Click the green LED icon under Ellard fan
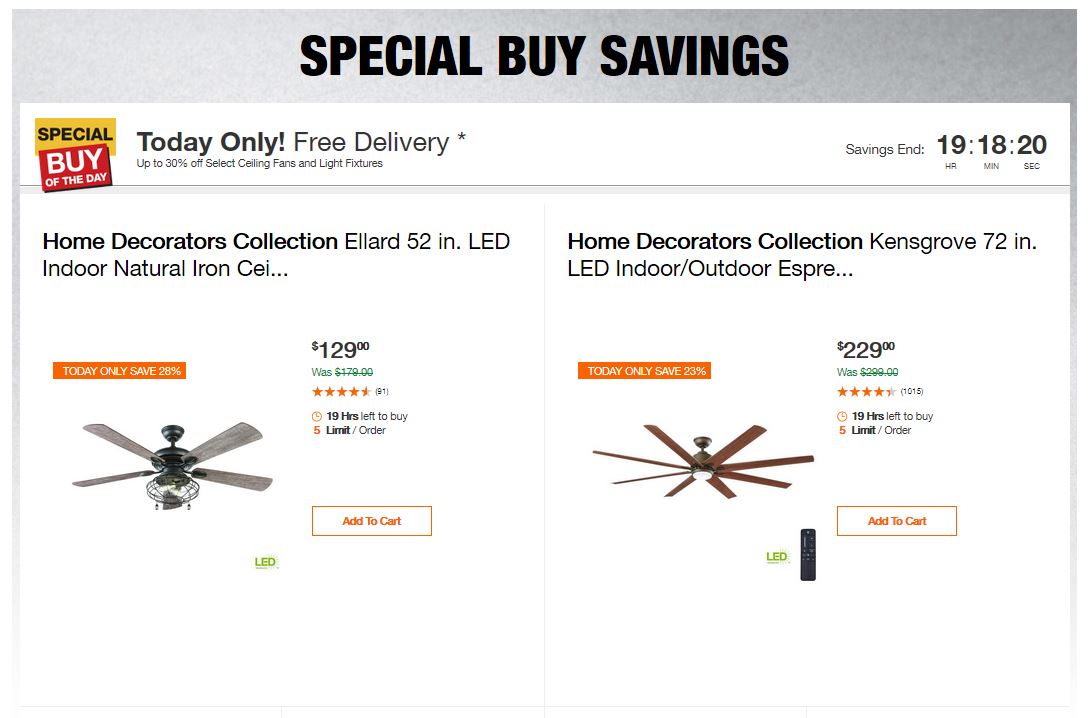The width and height of the screenshot is (1088, 718). [x=265, y=562]
